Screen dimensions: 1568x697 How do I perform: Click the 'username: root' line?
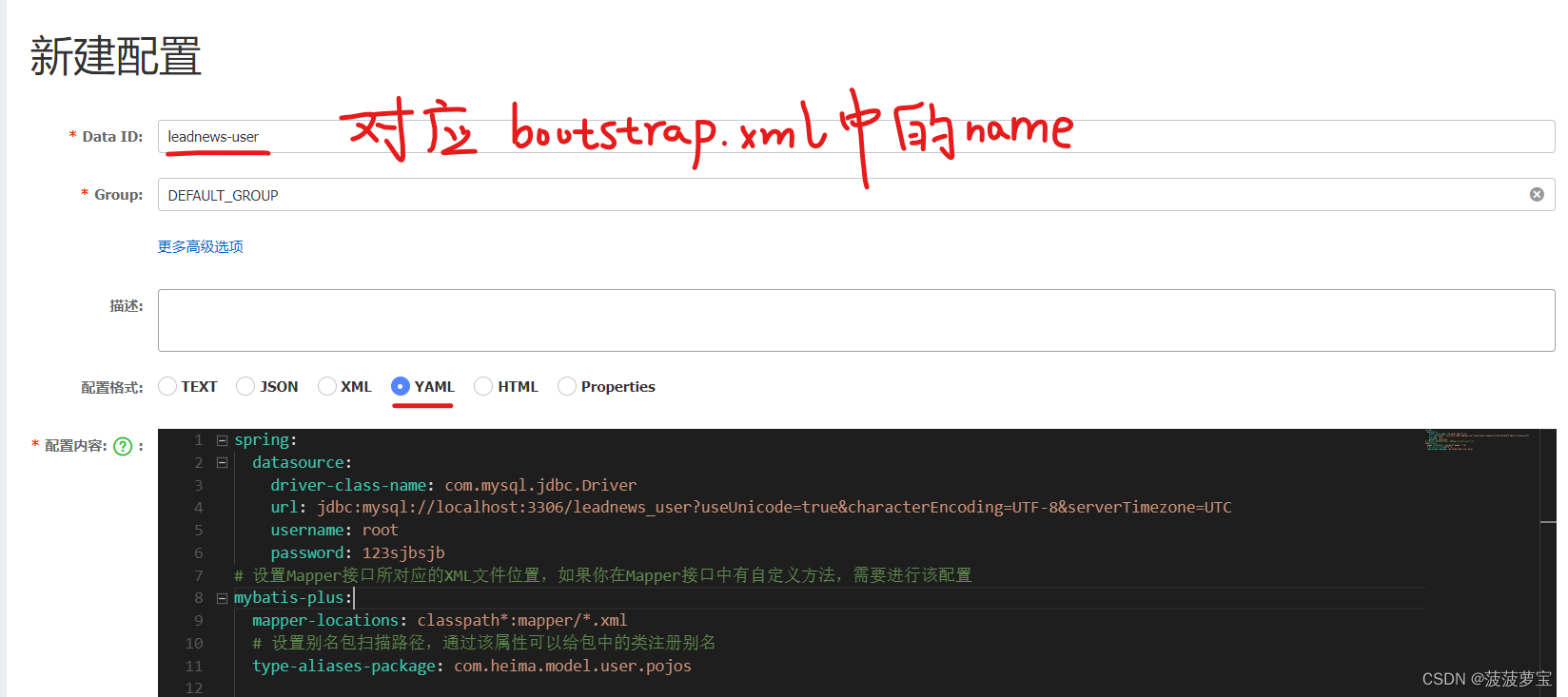(x=334, y=531)
